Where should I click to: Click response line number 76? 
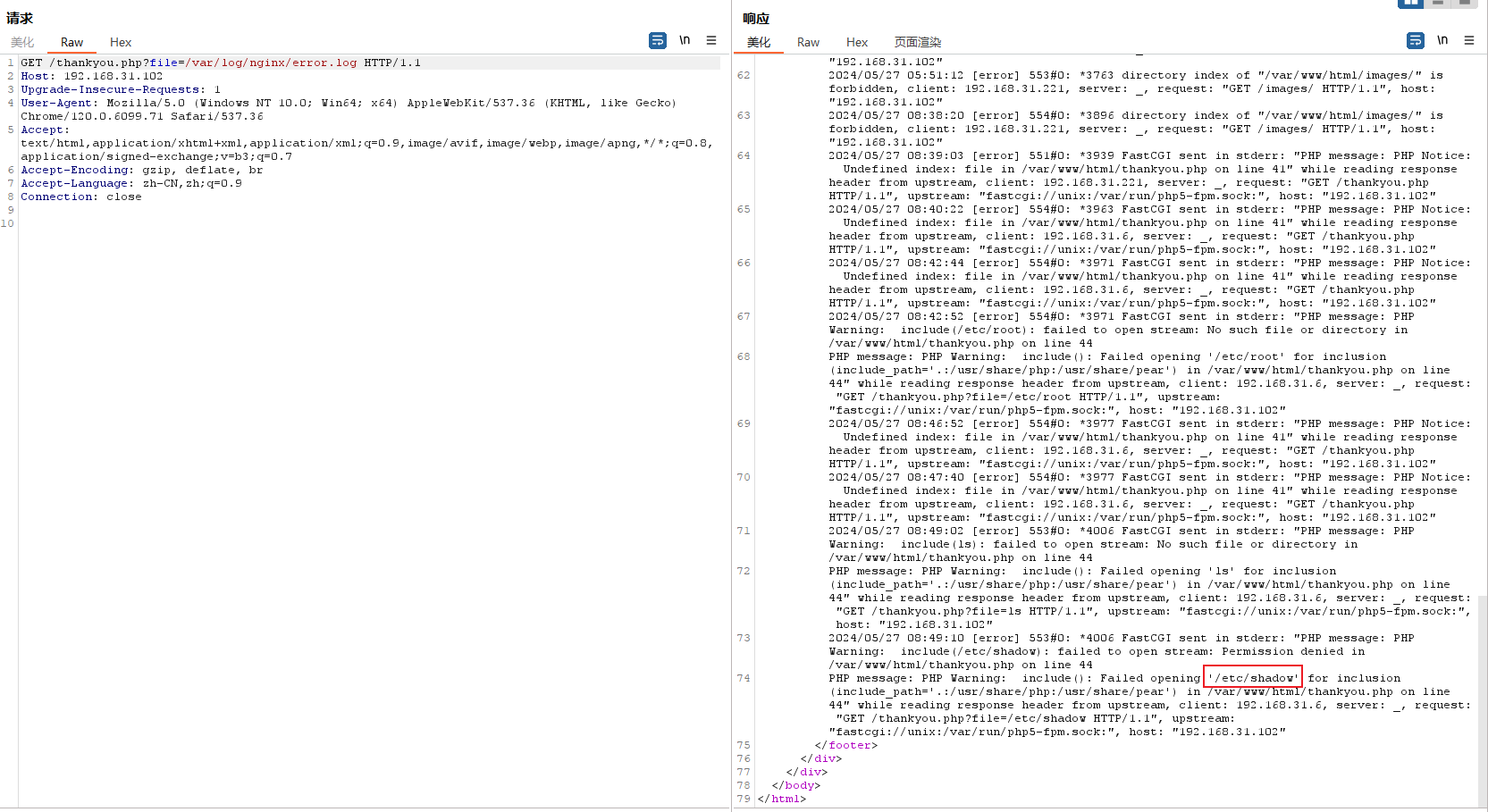coord(744,758)
